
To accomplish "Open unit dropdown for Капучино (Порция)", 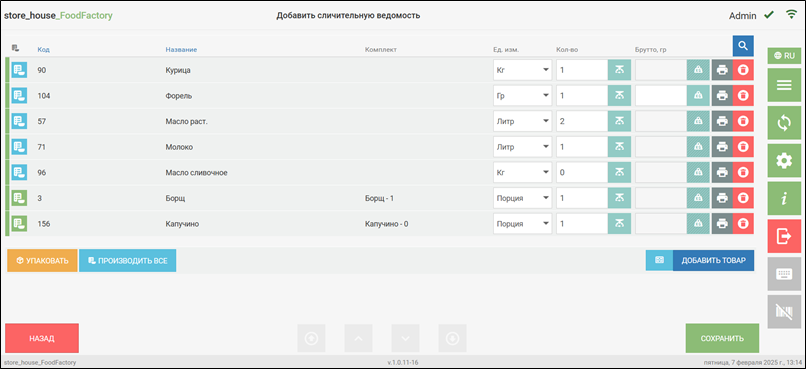I will coord(522,224).
